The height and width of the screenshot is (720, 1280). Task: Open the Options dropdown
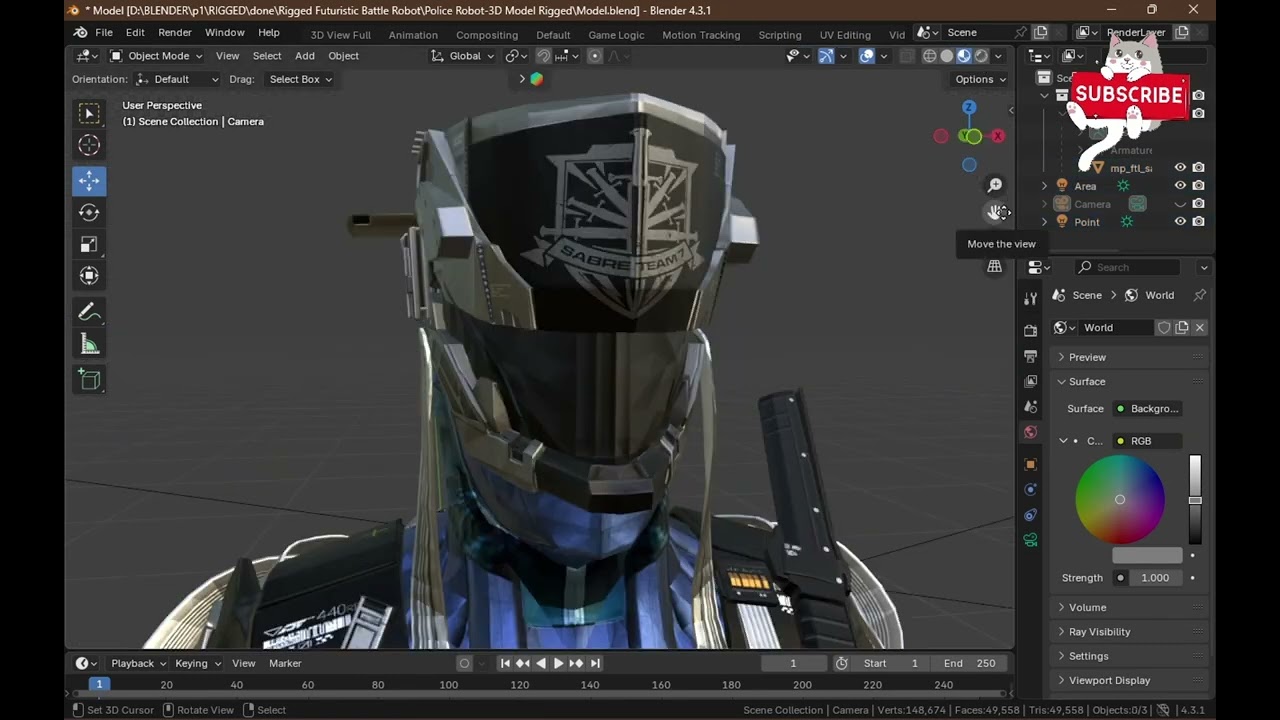point(980,79)
